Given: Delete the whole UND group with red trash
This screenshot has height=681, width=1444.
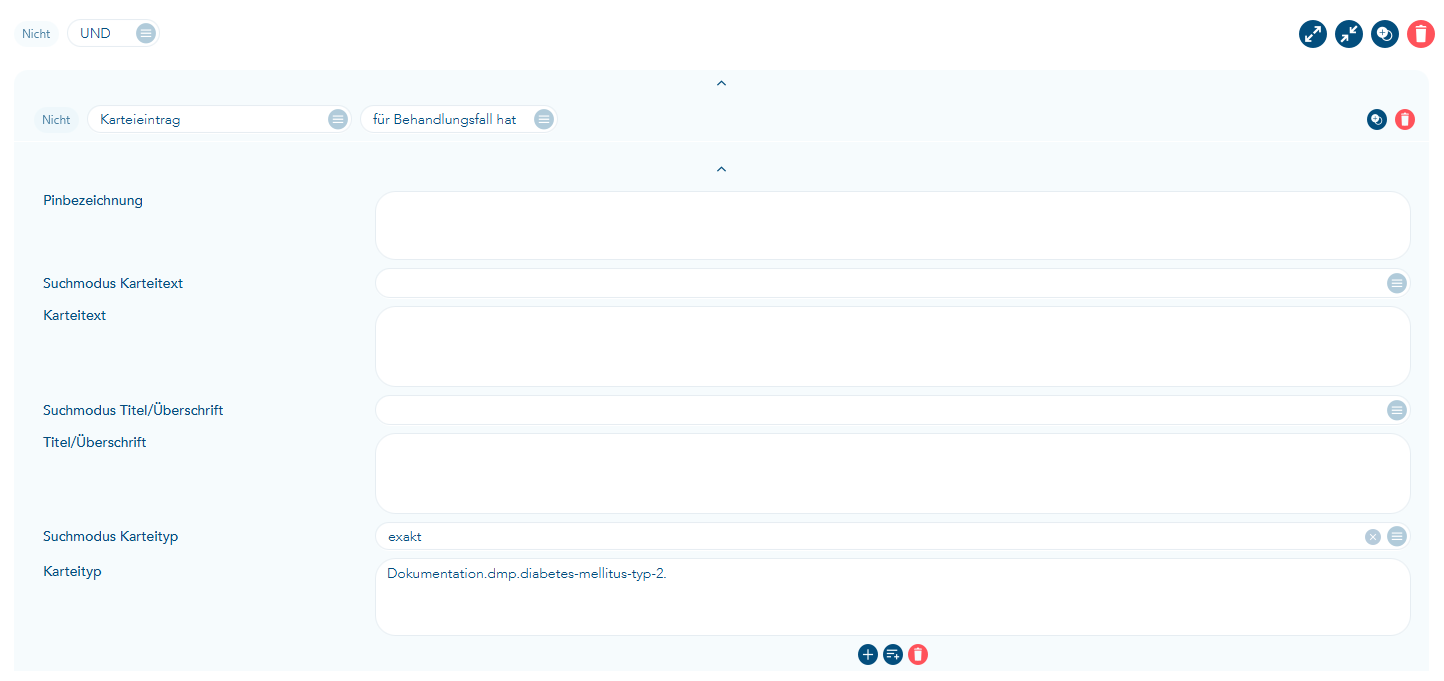Looking at the screenshot, I should tap(1421, 34).
